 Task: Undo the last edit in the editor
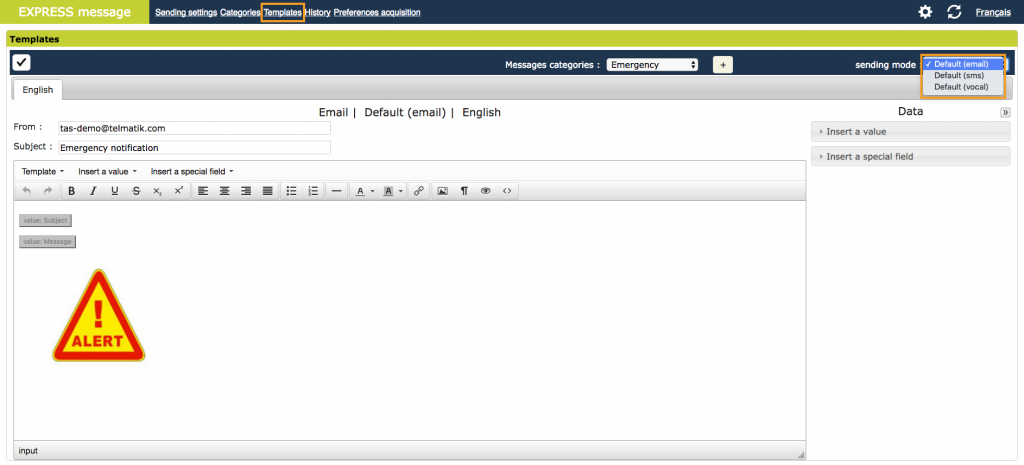(27, 191)
